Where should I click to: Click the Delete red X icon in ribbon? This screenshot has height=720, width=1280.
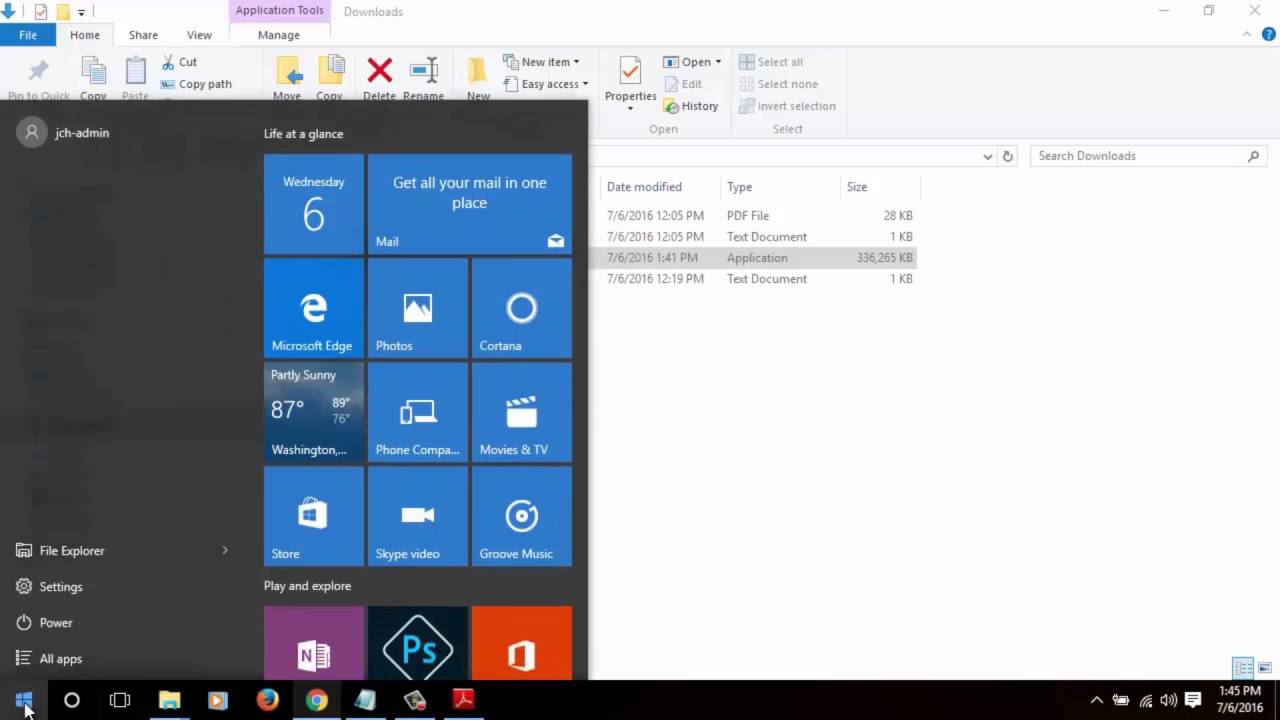380,71
